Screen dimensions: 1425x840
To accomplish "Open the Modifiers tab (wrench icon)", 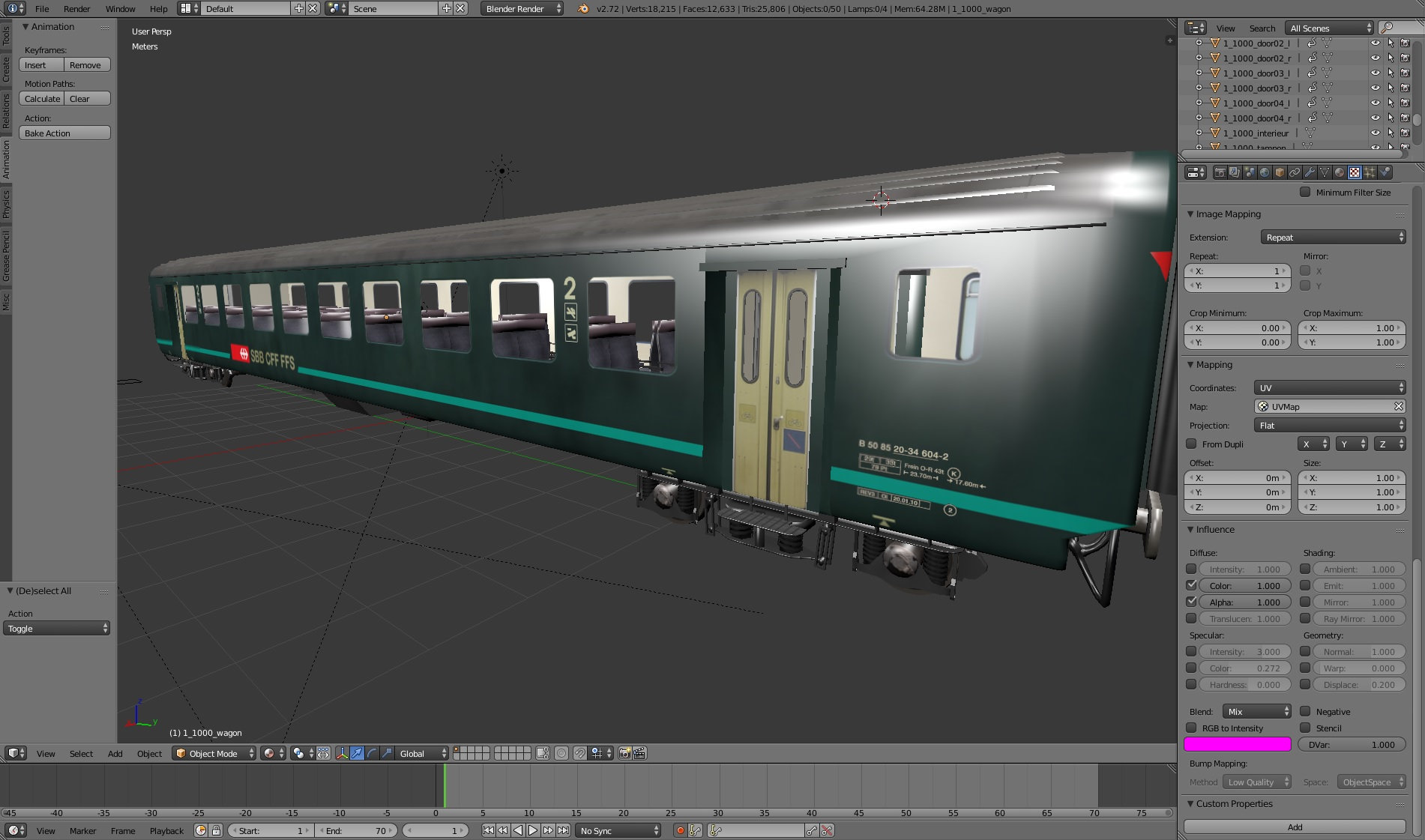I will coord(1310,172).
